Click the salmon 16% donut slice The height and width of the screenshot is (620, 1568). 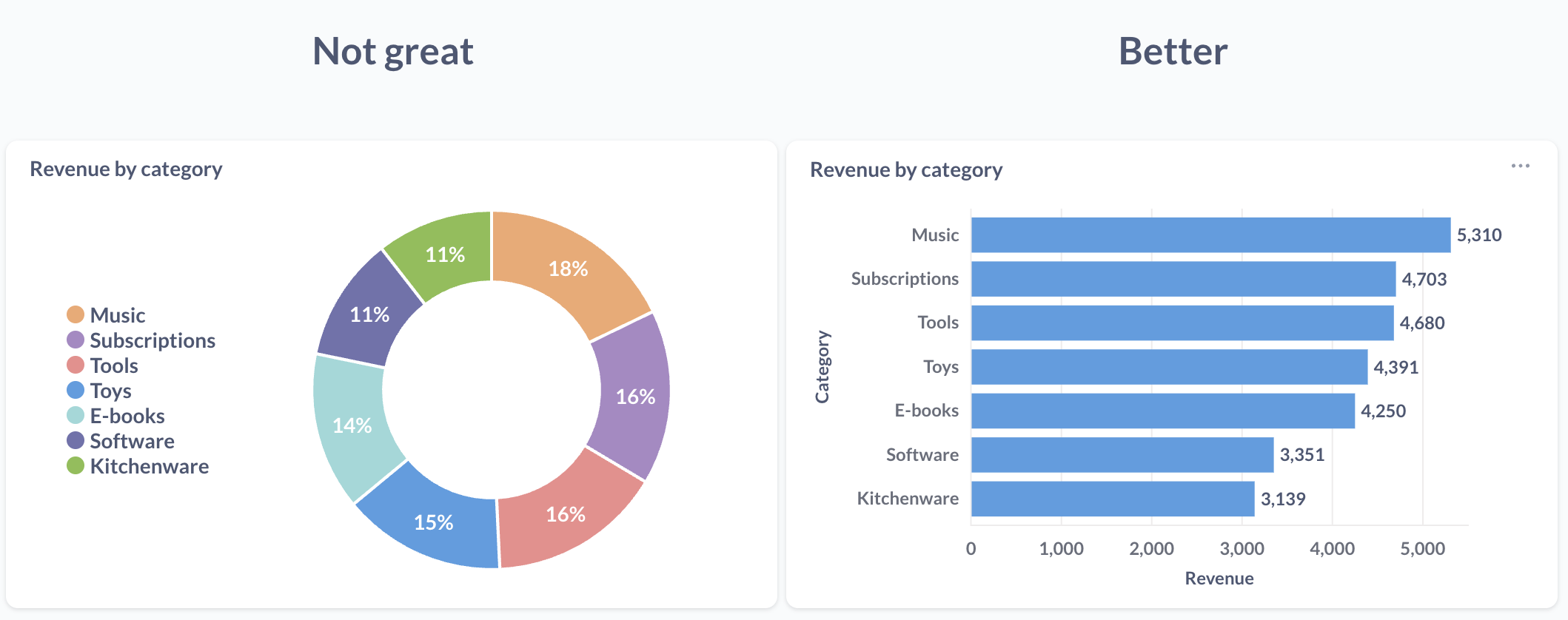pyautogui.click(x=566, y=514)
